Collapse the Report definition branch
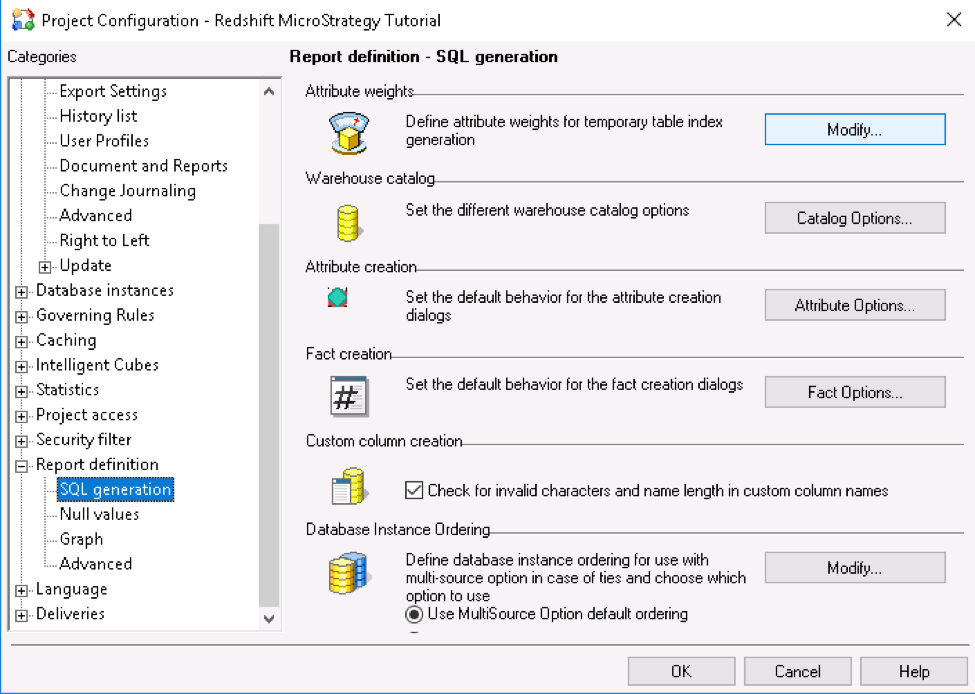 22,464
